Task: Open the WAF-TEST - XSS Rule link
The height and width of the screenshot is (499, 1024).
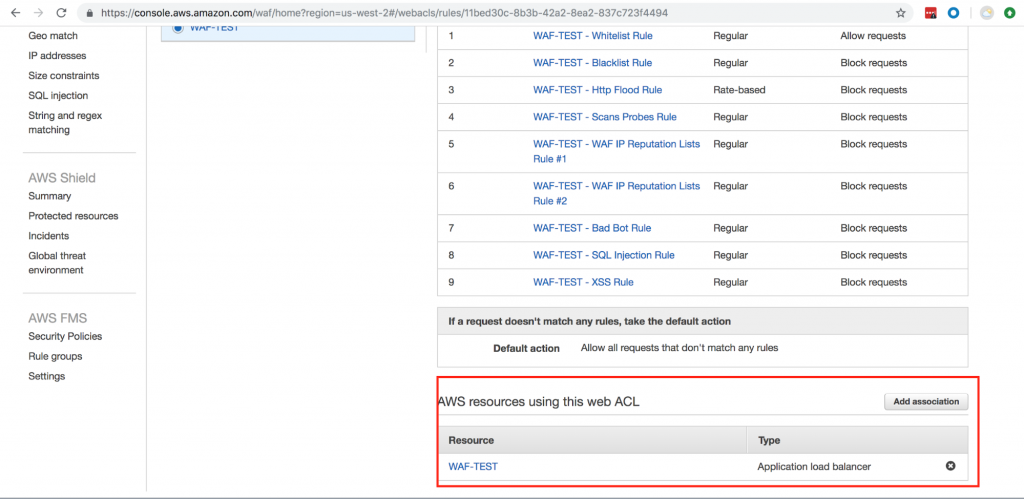Action: [x=583, y=282]
